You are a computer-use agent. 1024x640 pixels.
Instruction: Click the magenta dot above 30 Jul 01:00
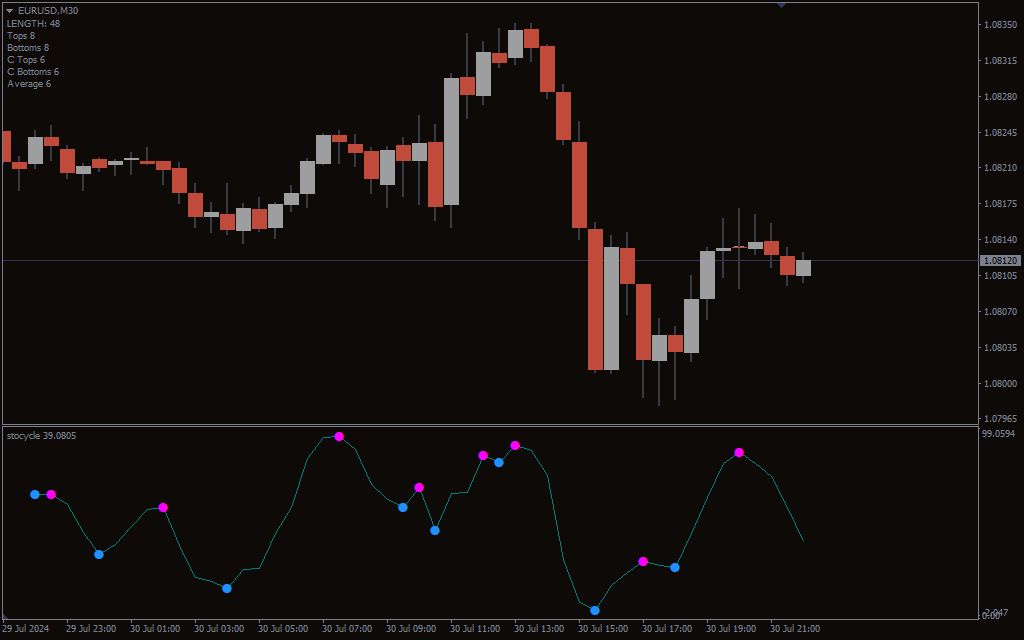click(163, 507)
